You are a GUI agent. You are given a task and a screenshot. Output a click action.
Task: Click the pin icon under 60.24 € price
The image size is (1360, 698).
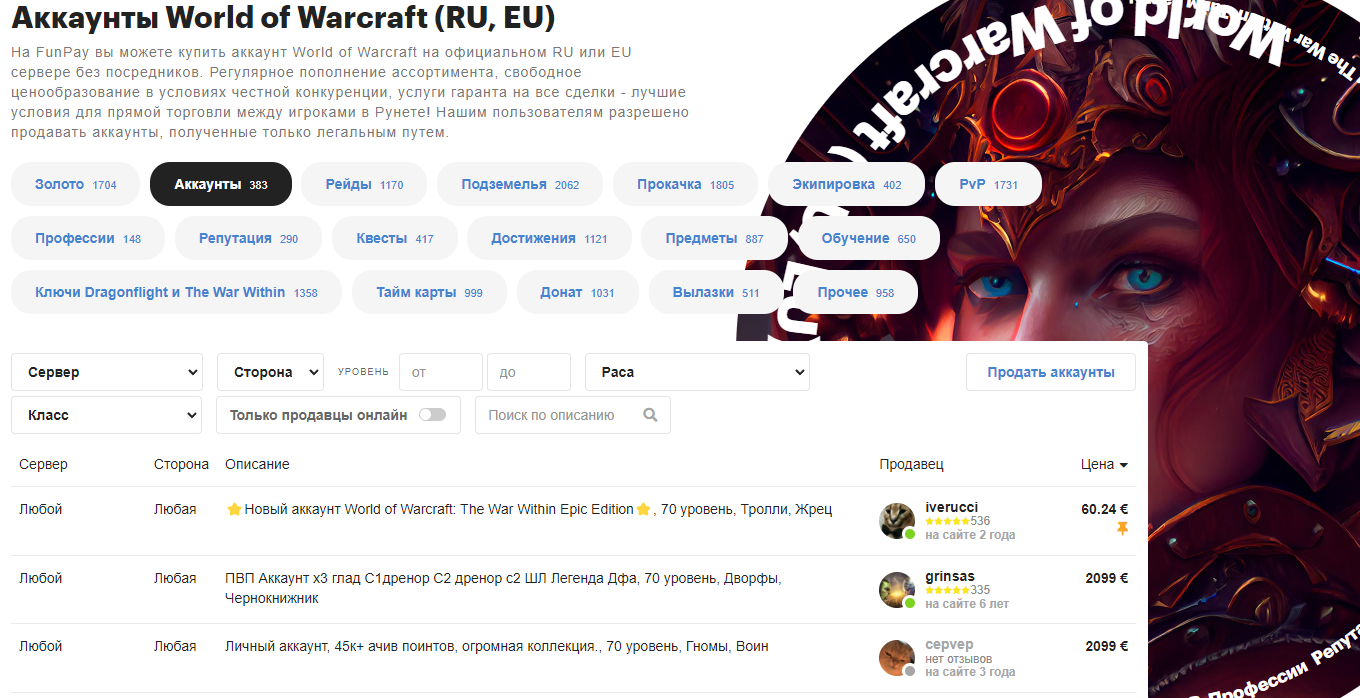[1122, 528]
